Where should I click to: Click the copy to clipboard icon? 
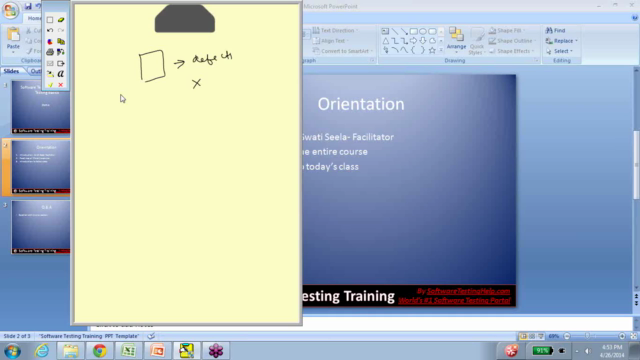(61, 41)
